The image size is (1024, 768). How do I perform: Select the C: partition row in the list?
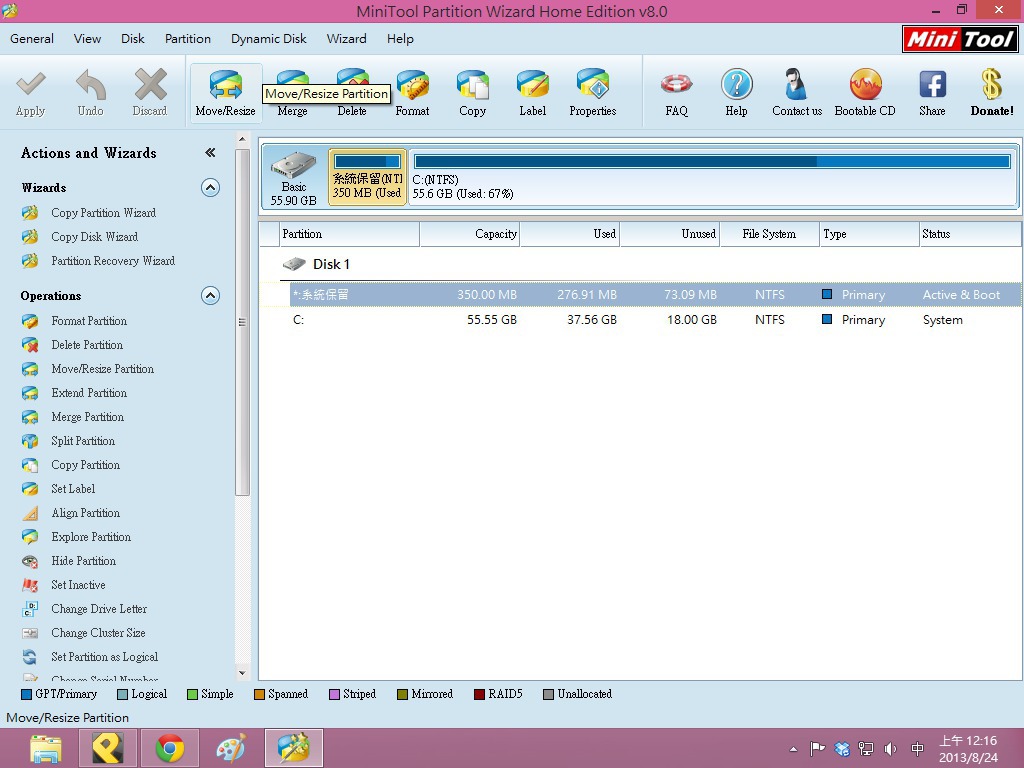pos(655,320)
